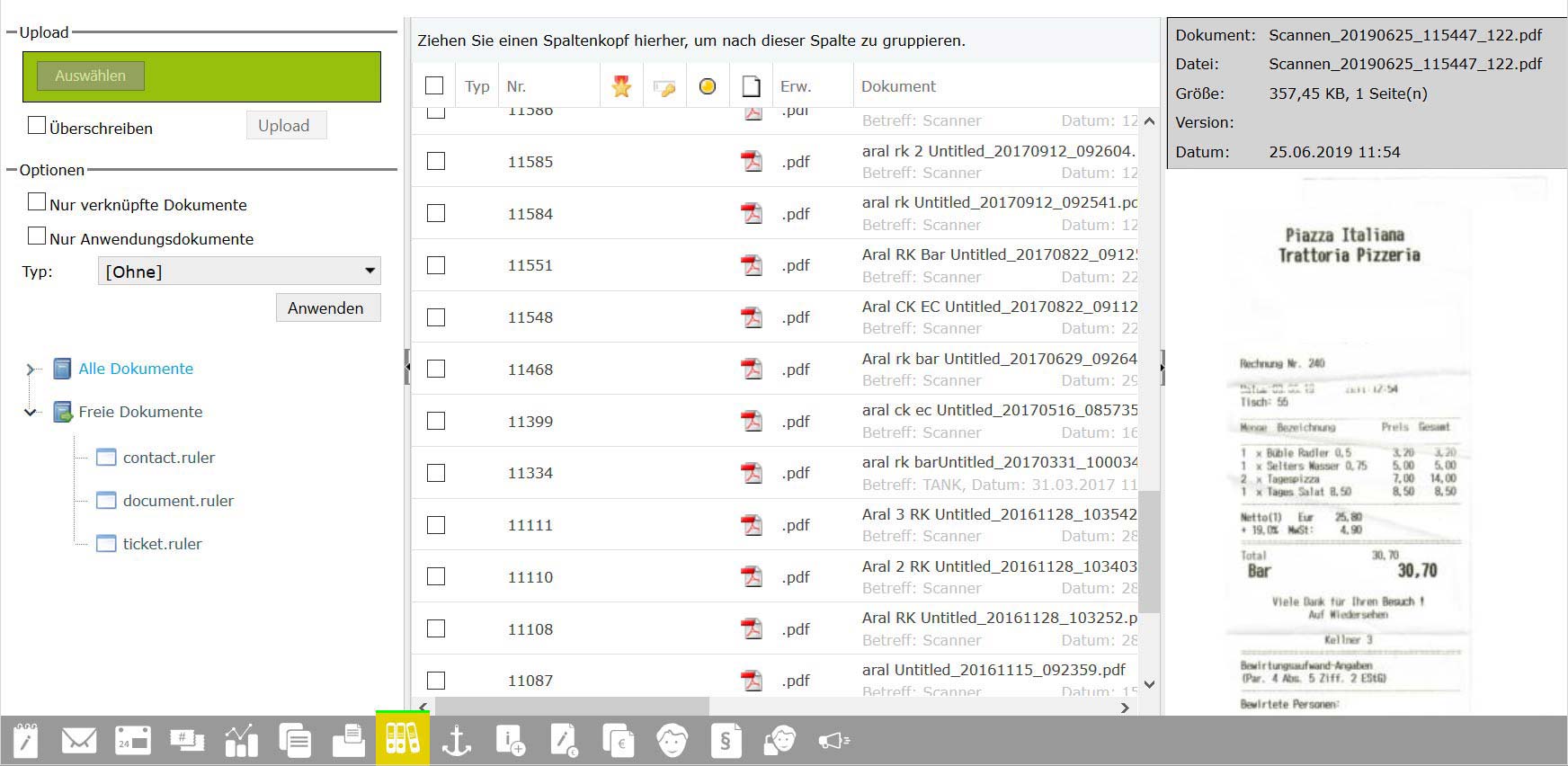Click the PDF icon in row 11585
Image resolution: width=1568 pixels, height=766 pixels.
[752, 161]
